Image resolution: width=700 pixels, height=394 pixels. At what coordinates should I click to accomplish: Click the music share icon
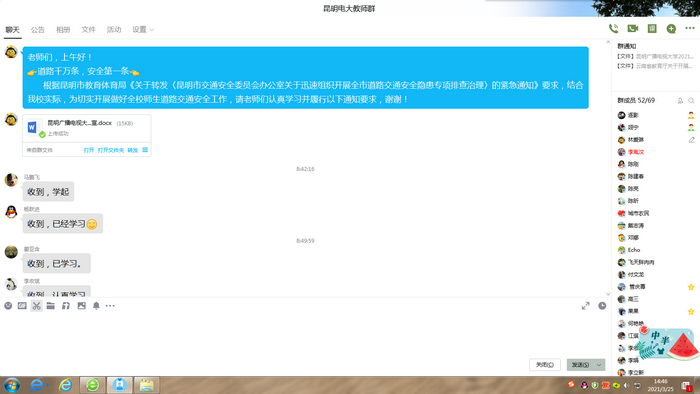[66, 306]
